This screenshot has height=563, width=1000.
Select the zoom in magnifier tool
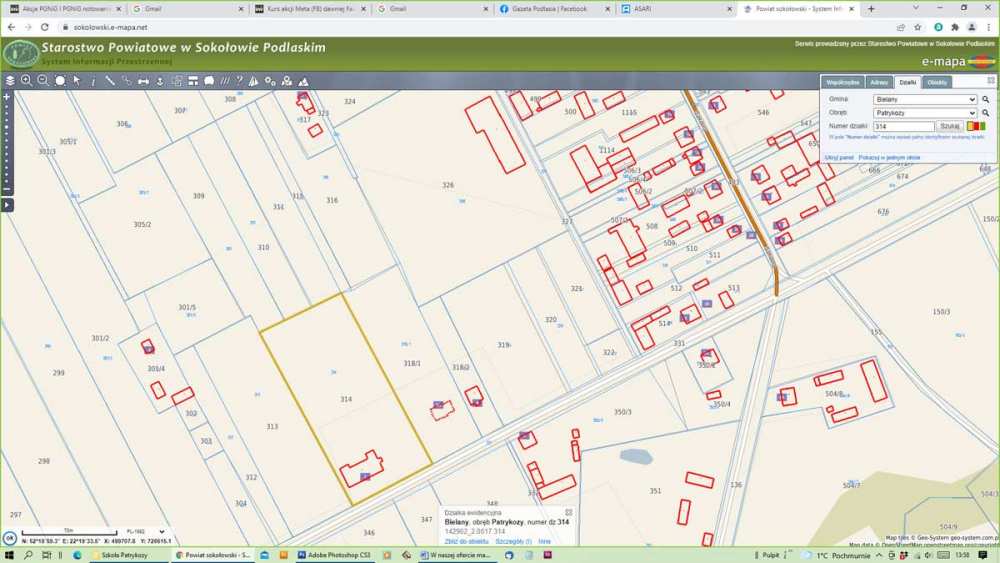click(x=27, y=81)
